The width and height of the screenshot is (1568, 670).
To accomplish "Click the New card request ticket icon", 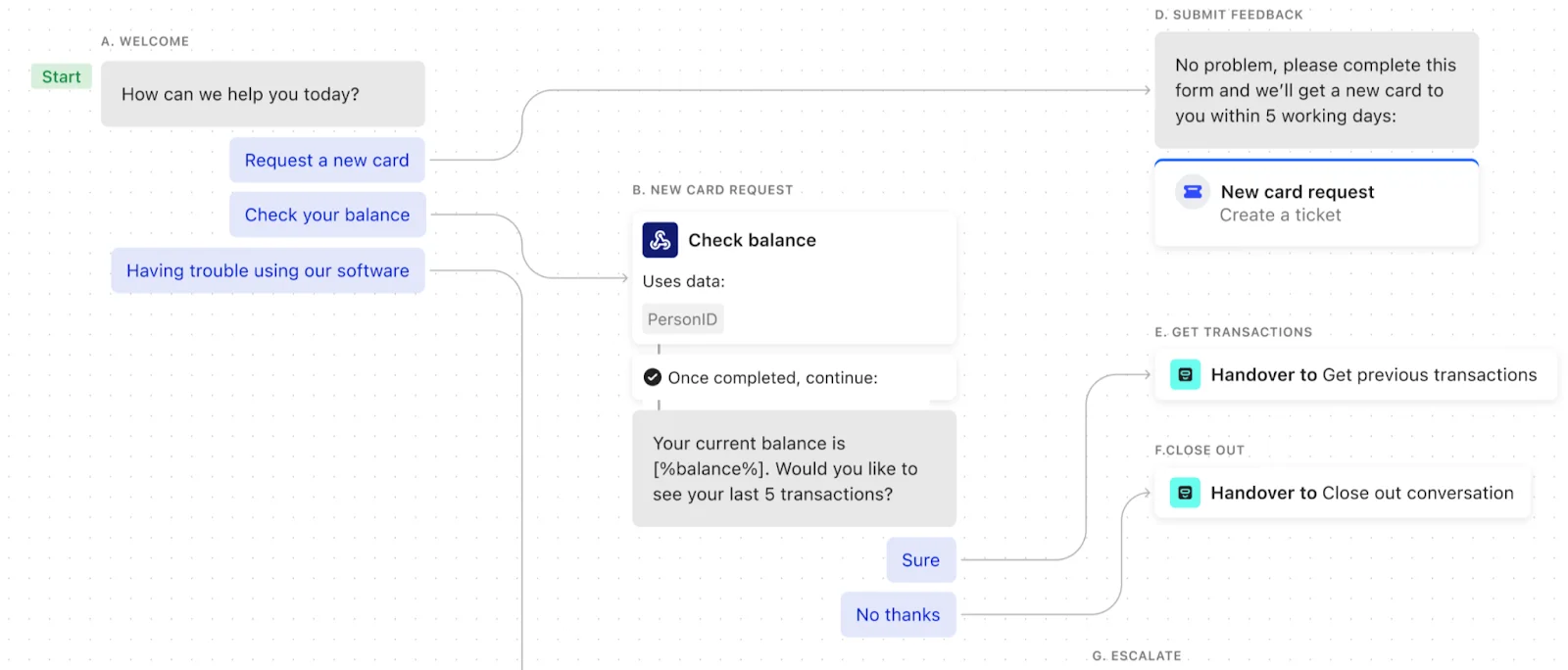I will coord(1193,192).
